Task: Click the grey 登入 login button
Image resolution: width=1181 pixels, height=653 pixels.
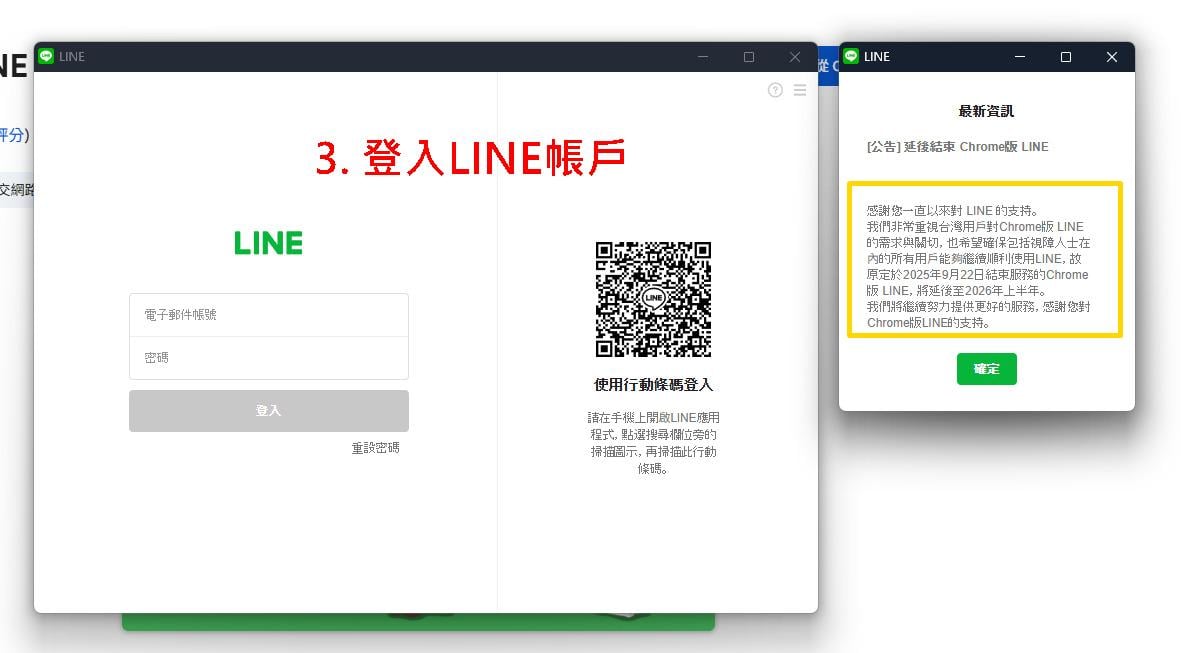Action: click(x=269, y=410)
